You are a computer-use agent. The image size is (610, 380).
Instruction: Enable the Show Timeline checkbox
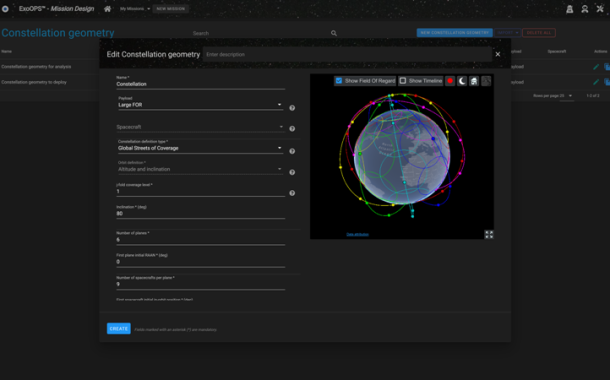[x=403, y=81]
